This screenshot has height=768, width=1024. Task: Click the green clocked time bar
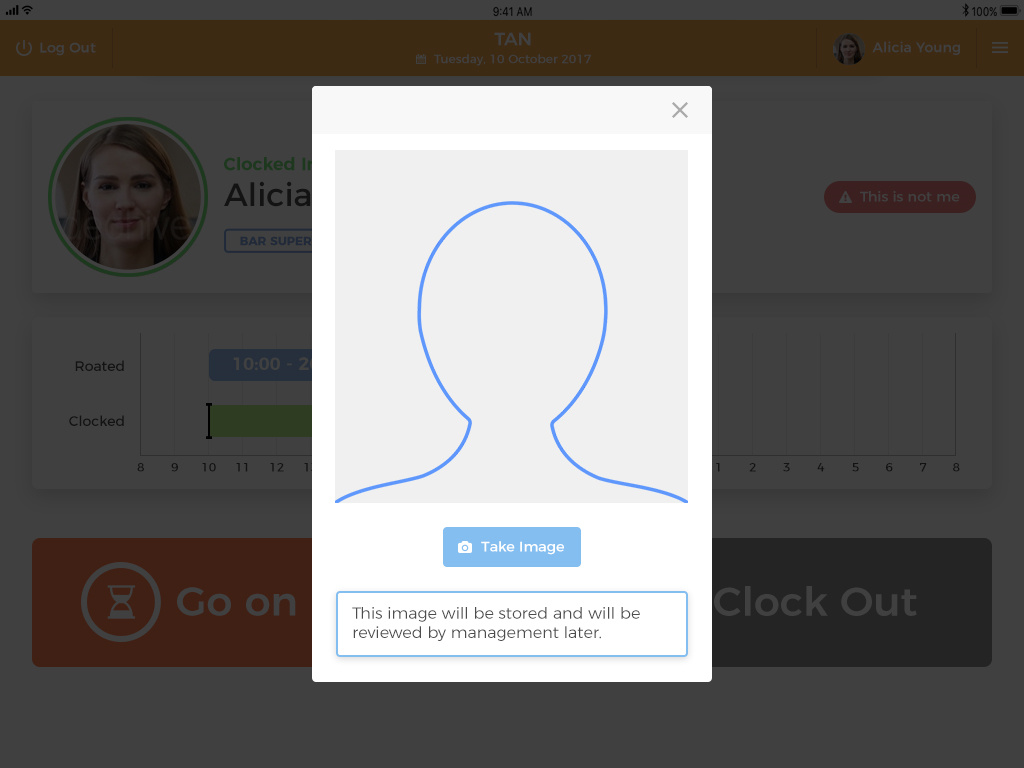point(262,421)
